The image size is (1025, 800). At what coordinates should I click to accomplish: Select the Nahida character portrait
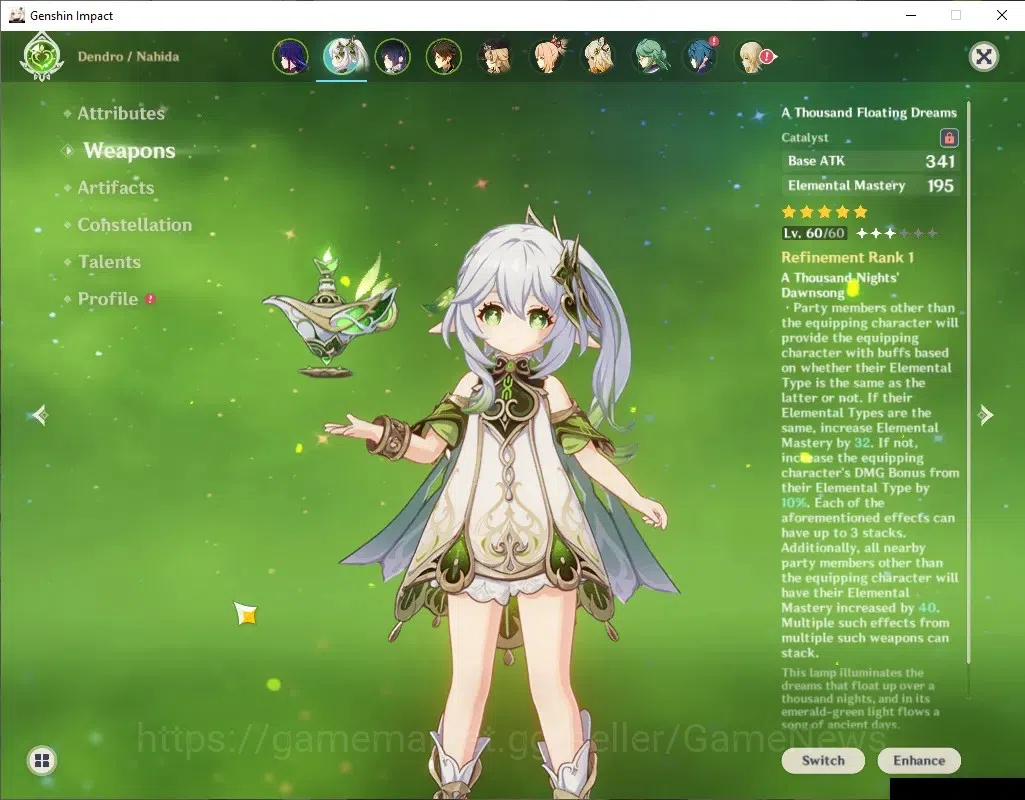342,57
